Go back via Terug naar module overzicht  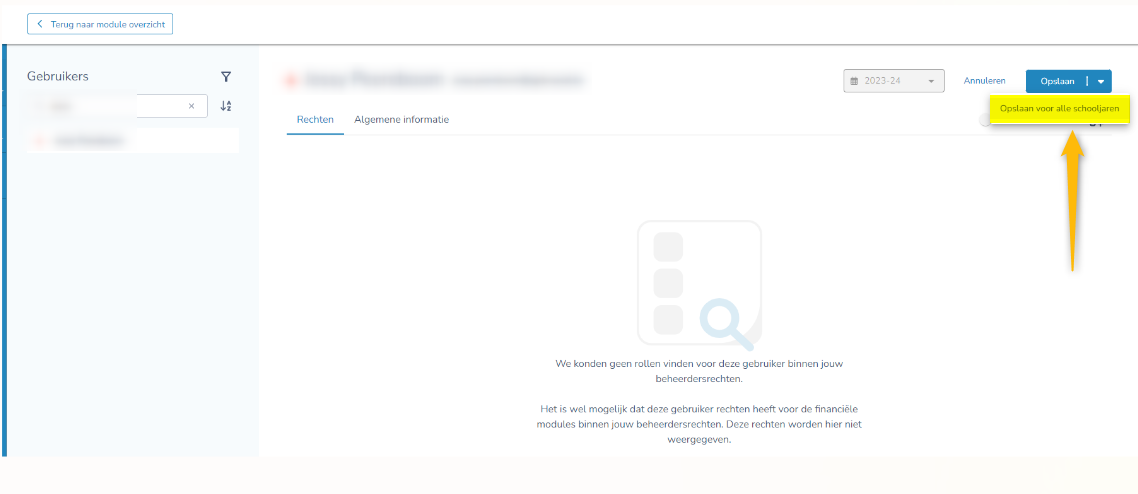[x=100, y=23]
